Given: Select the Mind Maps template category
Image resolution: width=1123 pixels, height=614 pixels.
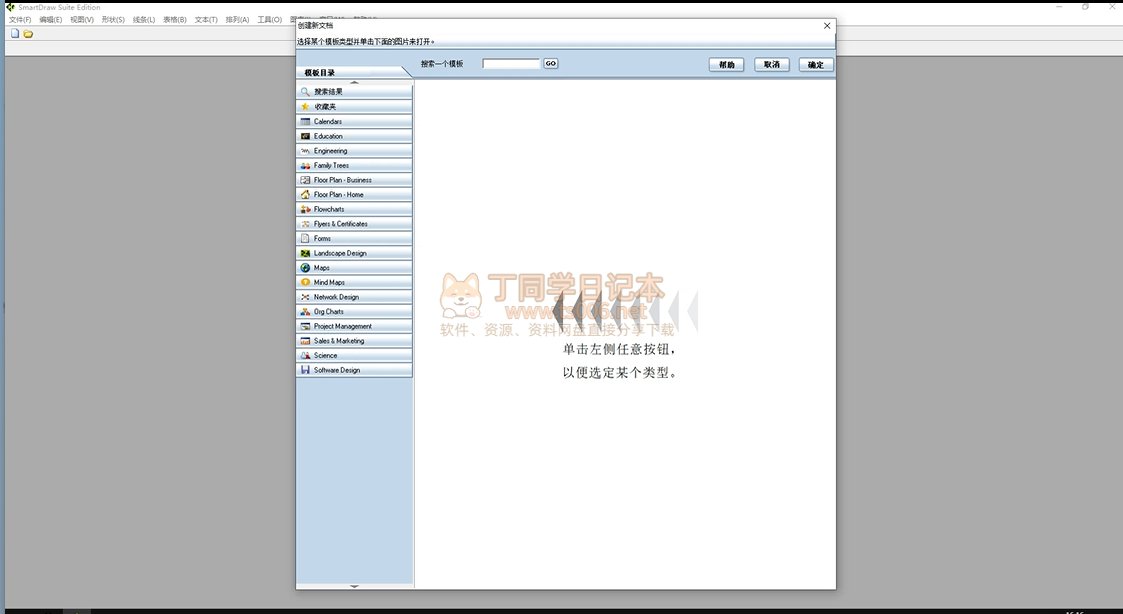Looking at the screenshot, I should pyautogui.click(x=355, y=282).
